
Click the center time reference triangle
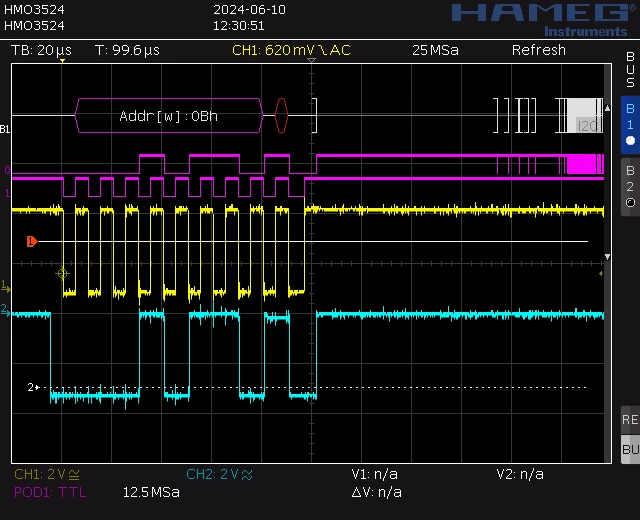(311, 60)
